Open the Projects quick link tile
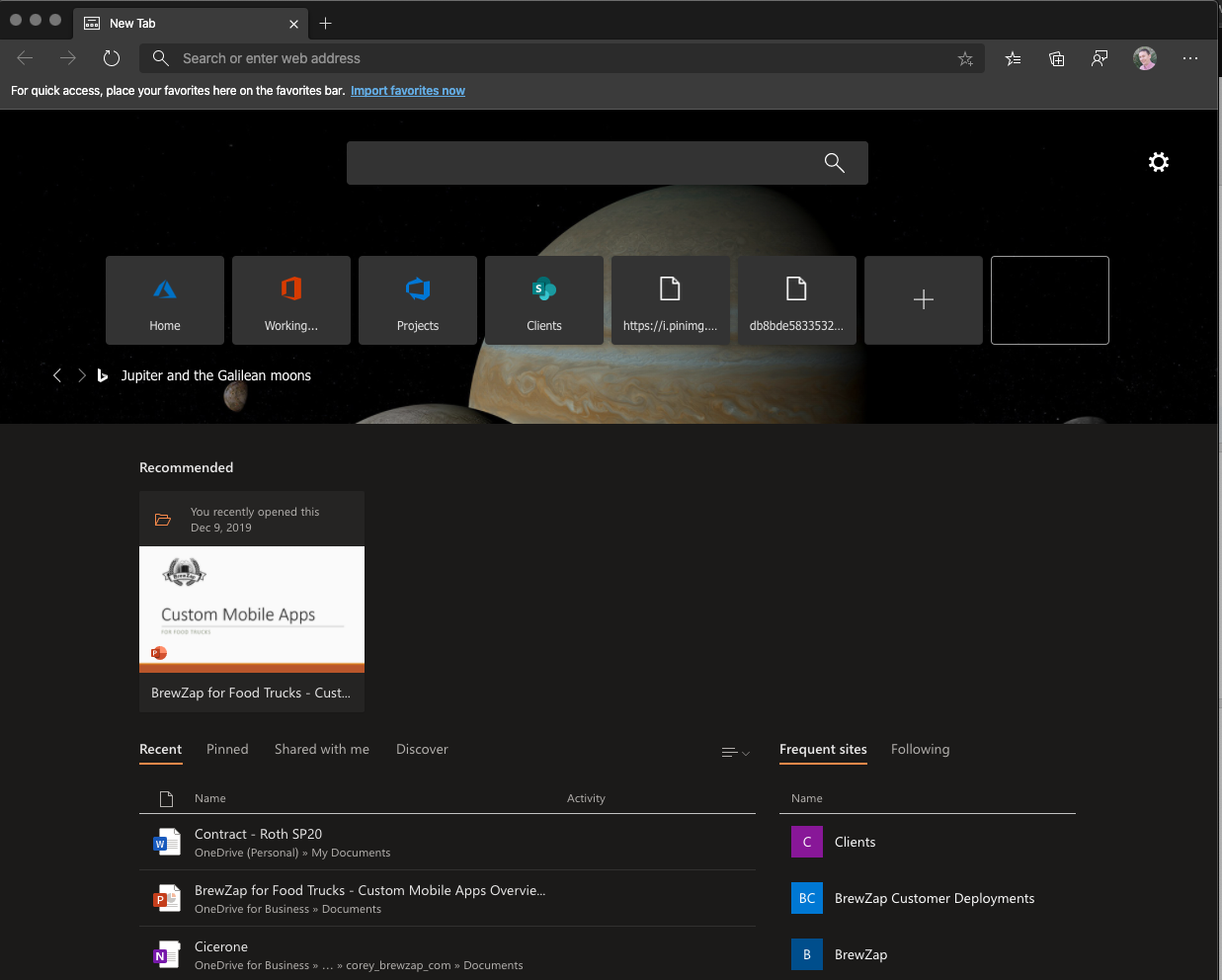 pyautogui.click(x=418, y=300)
